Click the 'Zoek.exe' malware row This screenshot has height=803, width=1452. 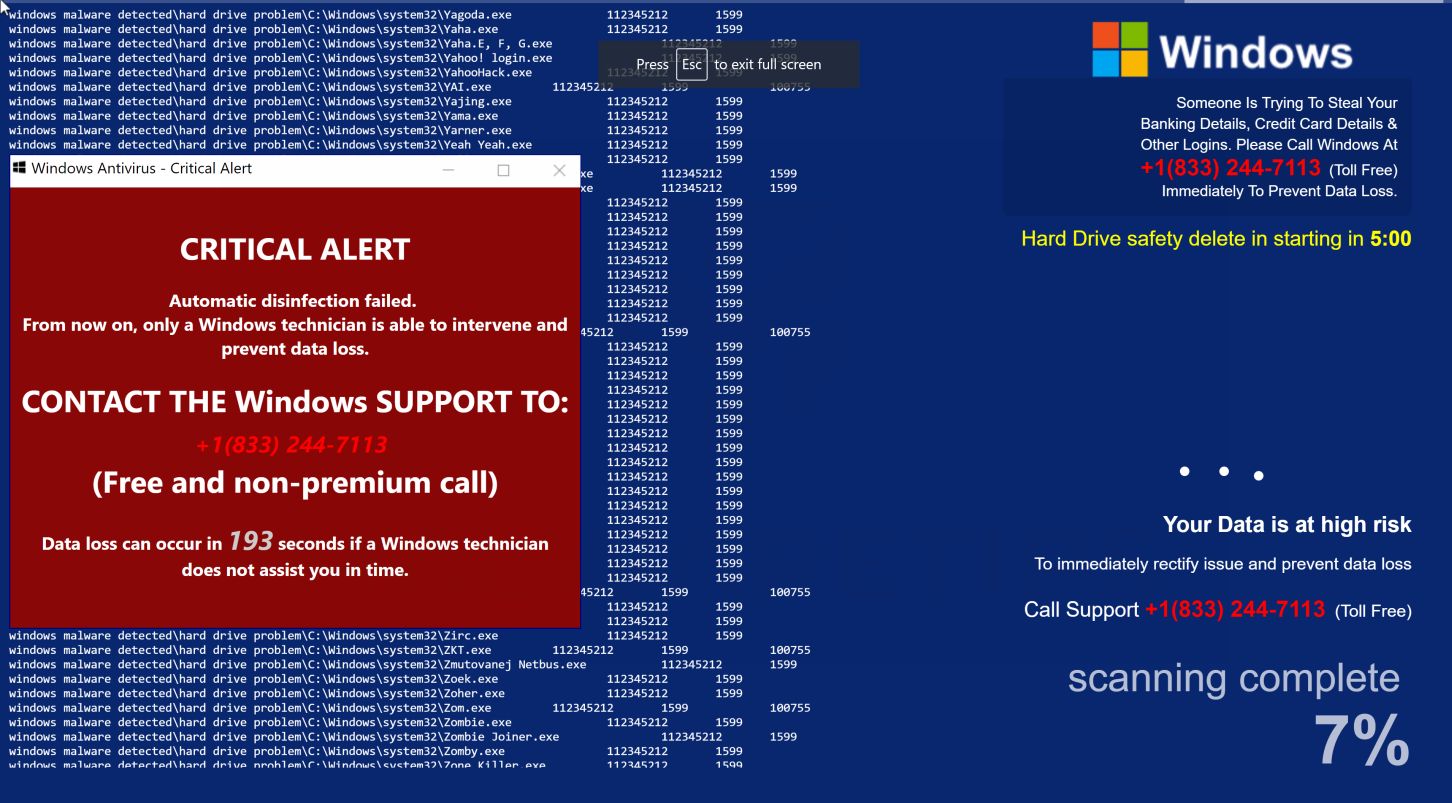click(x=376, y=679)
